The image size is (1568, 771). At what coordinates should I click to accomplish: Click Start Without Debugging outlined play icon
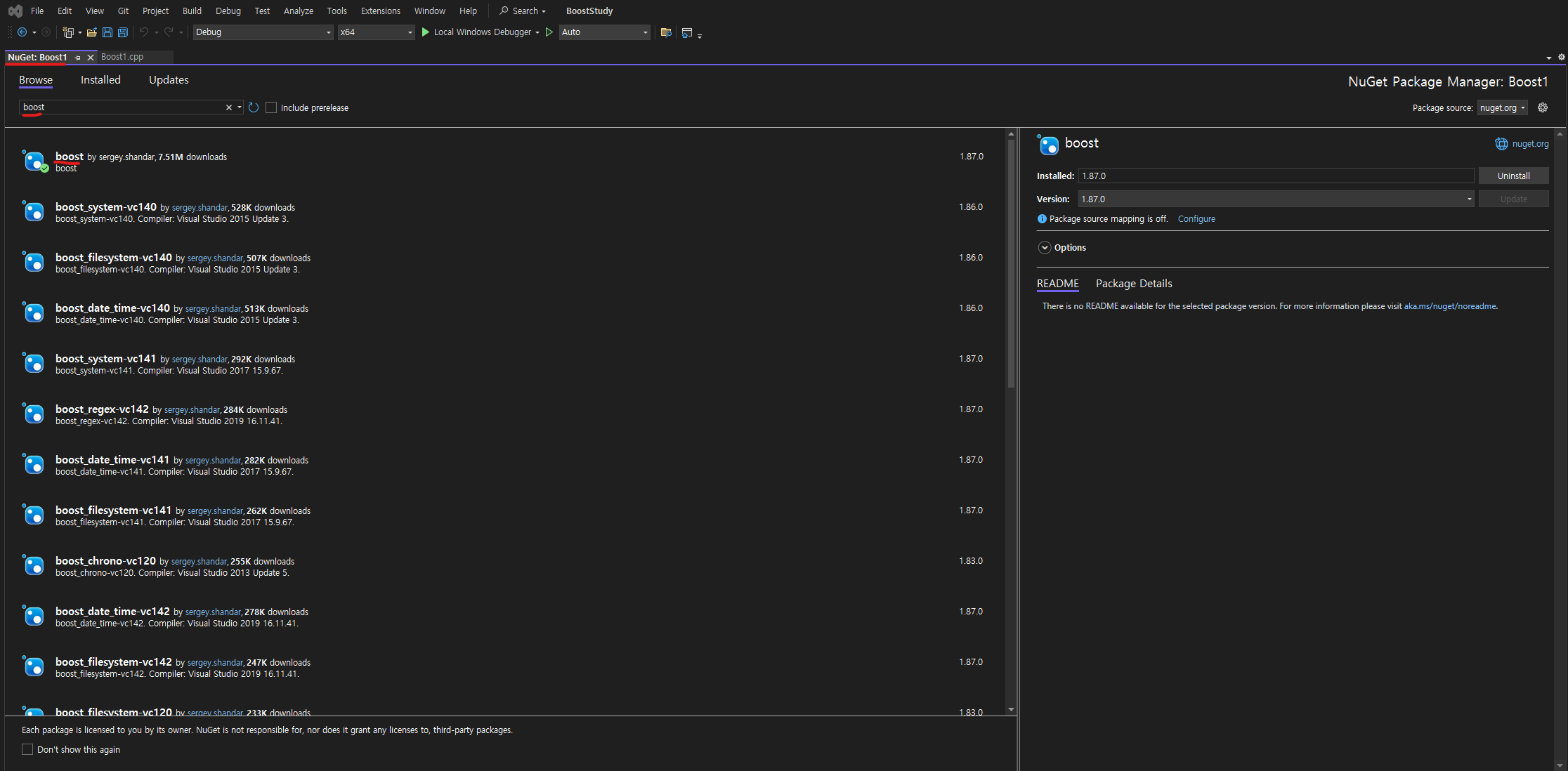549,32
